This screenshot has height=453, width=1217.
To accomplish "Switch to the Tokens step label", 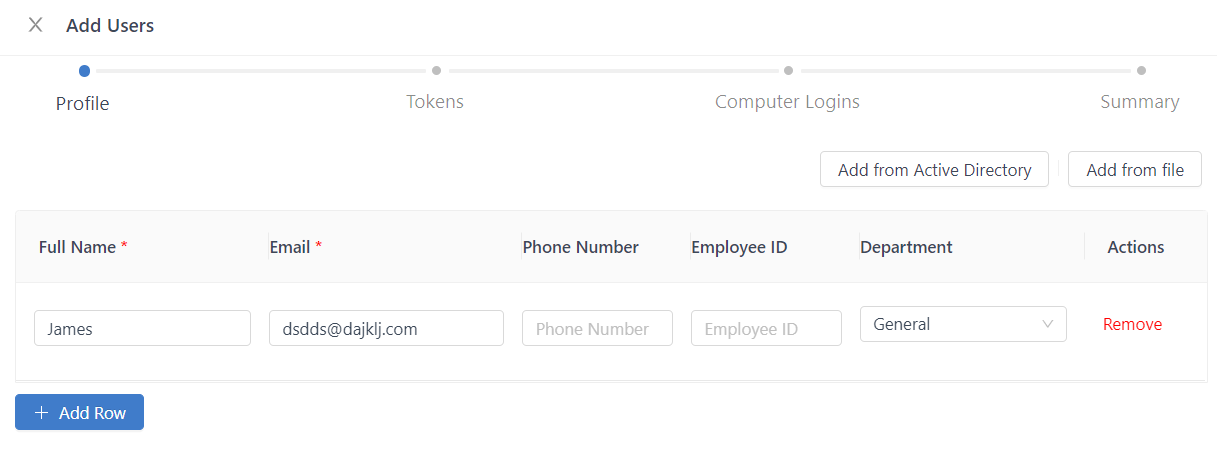I will (x=435, y=102).
